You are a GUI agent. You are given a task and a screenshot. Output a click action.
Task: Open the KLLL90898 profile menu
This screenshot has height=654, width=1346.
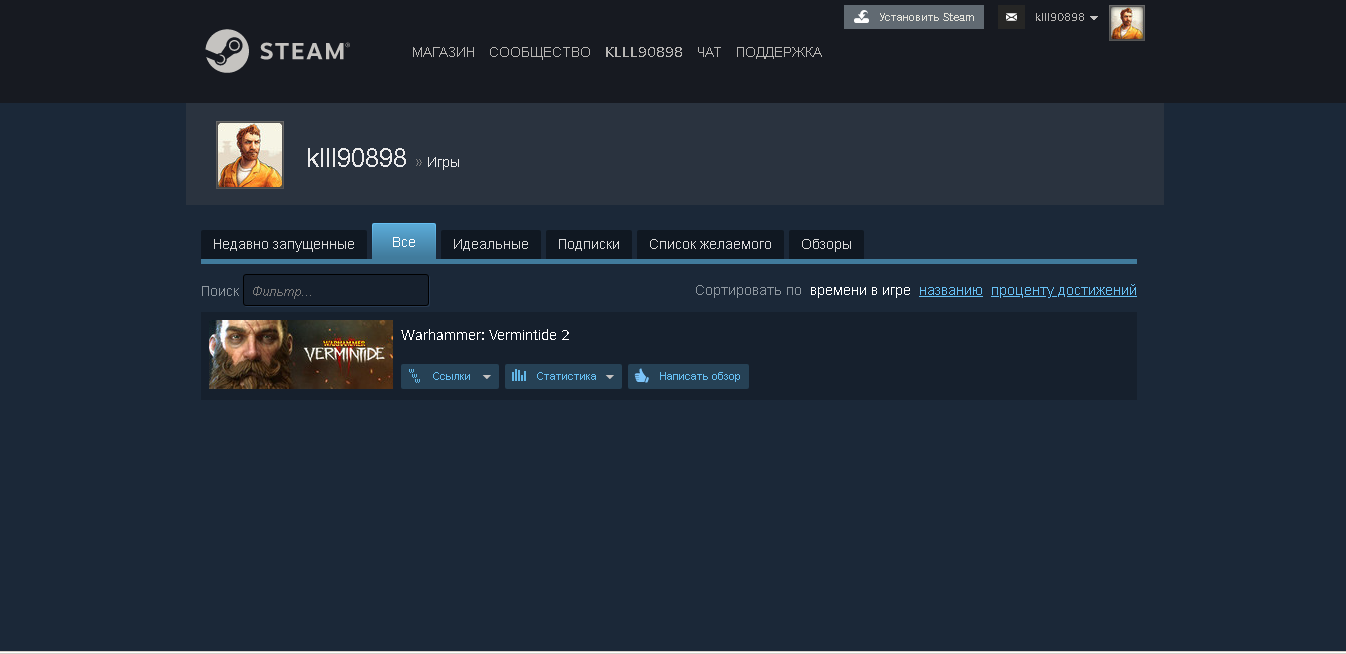(x=644, y=52)
